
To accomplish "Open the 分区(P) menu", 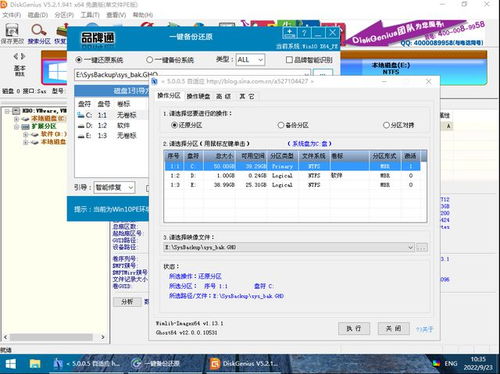I will [64, 15].
